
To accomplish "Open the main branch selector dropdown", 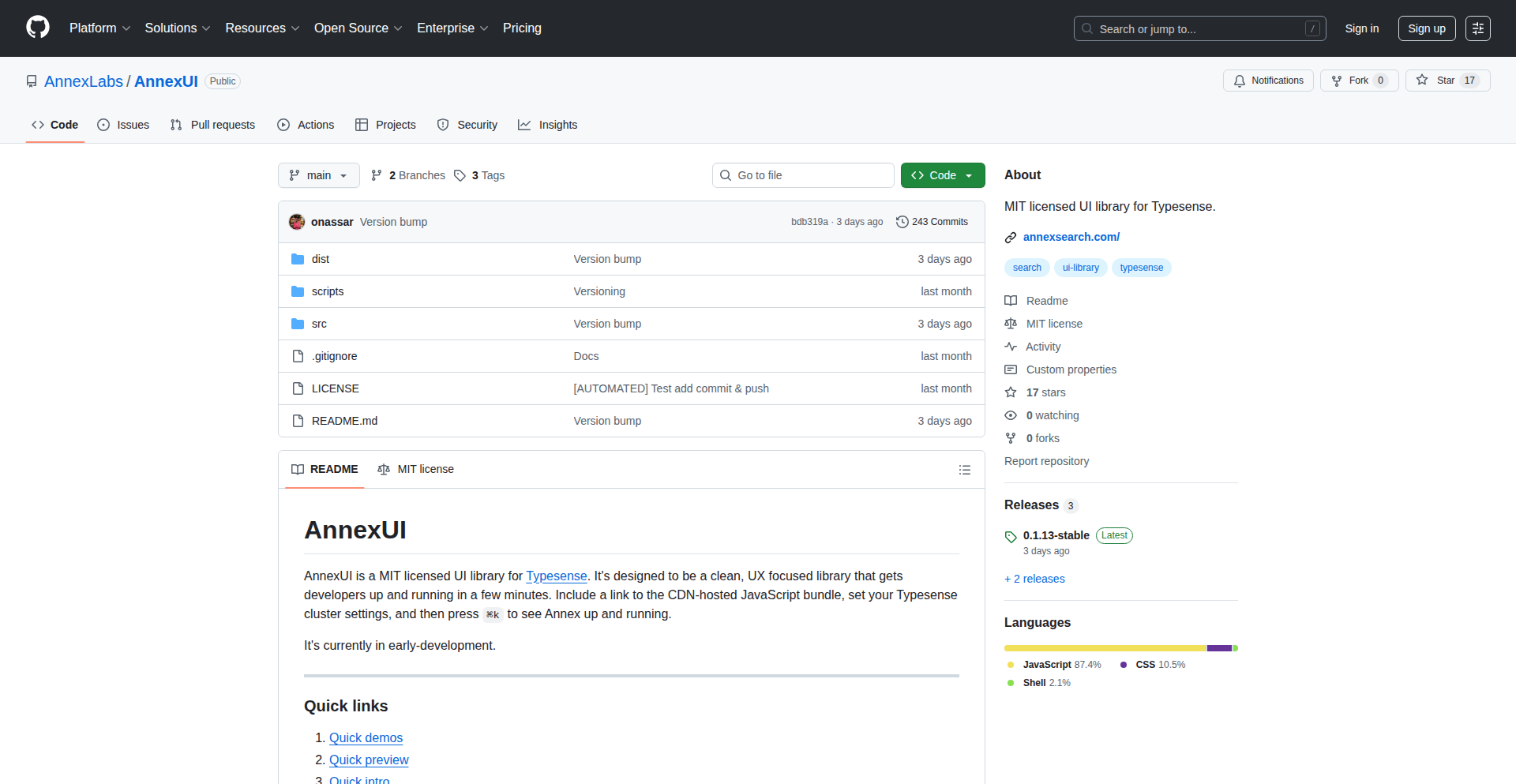I will pyautogui.click(x=319, y=175).
